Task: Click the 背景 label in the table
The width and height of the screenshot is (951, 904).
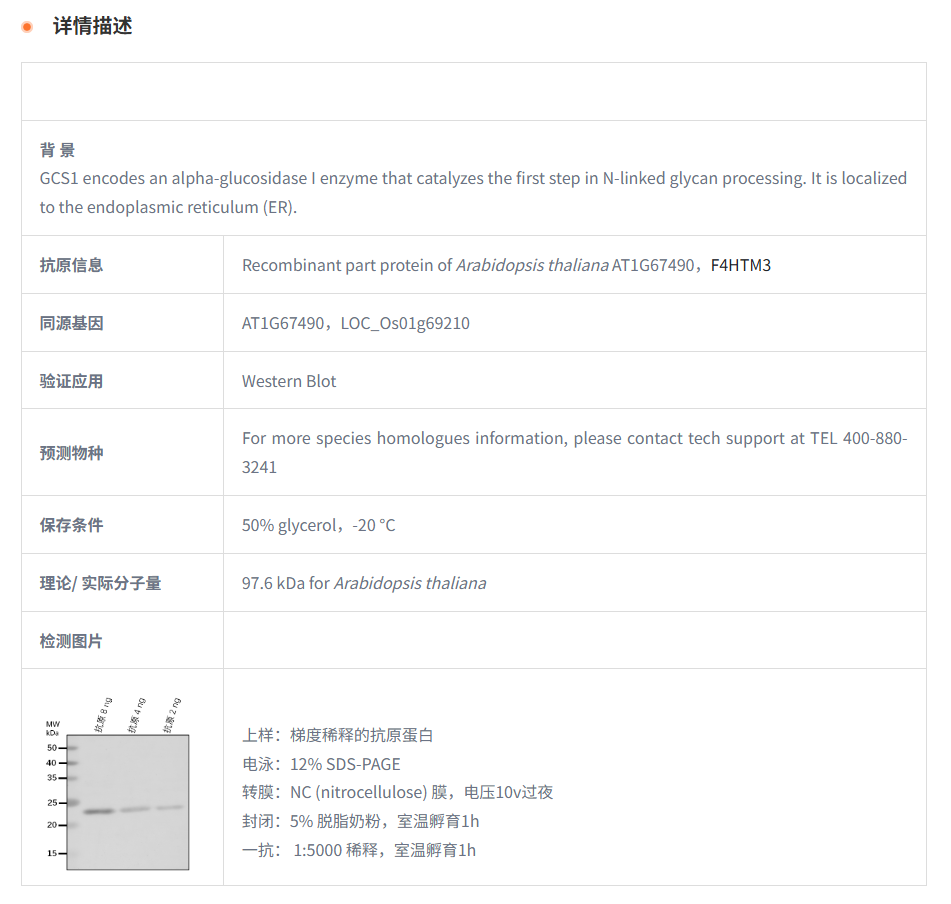Action: click(x=57, y=150)
